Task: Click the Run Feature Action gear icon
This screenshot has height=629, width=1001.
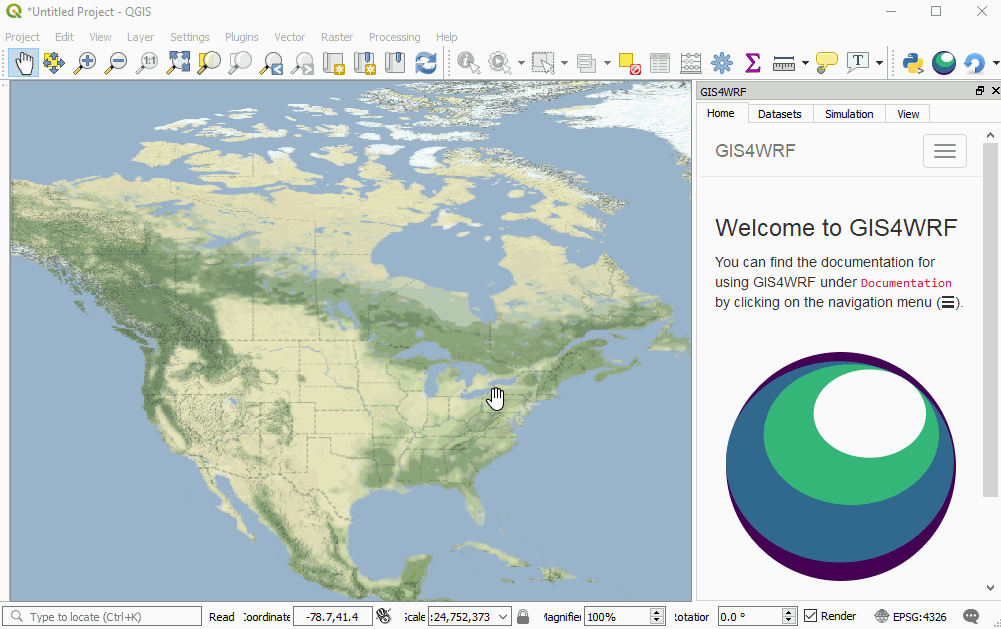Action: pos(499,63)
